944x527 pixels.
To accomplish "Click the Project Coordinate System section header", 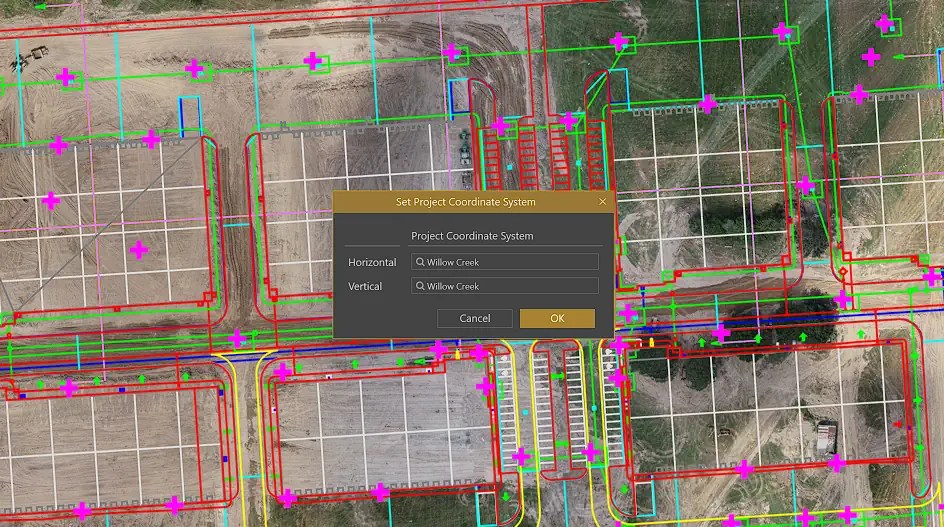I will (472, 236).
